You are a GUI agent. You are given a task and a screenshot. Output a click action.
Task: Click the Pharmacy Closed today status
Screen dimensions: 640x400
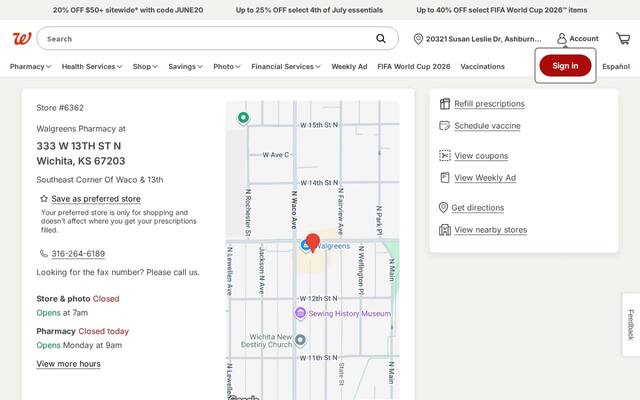[82, 331]
